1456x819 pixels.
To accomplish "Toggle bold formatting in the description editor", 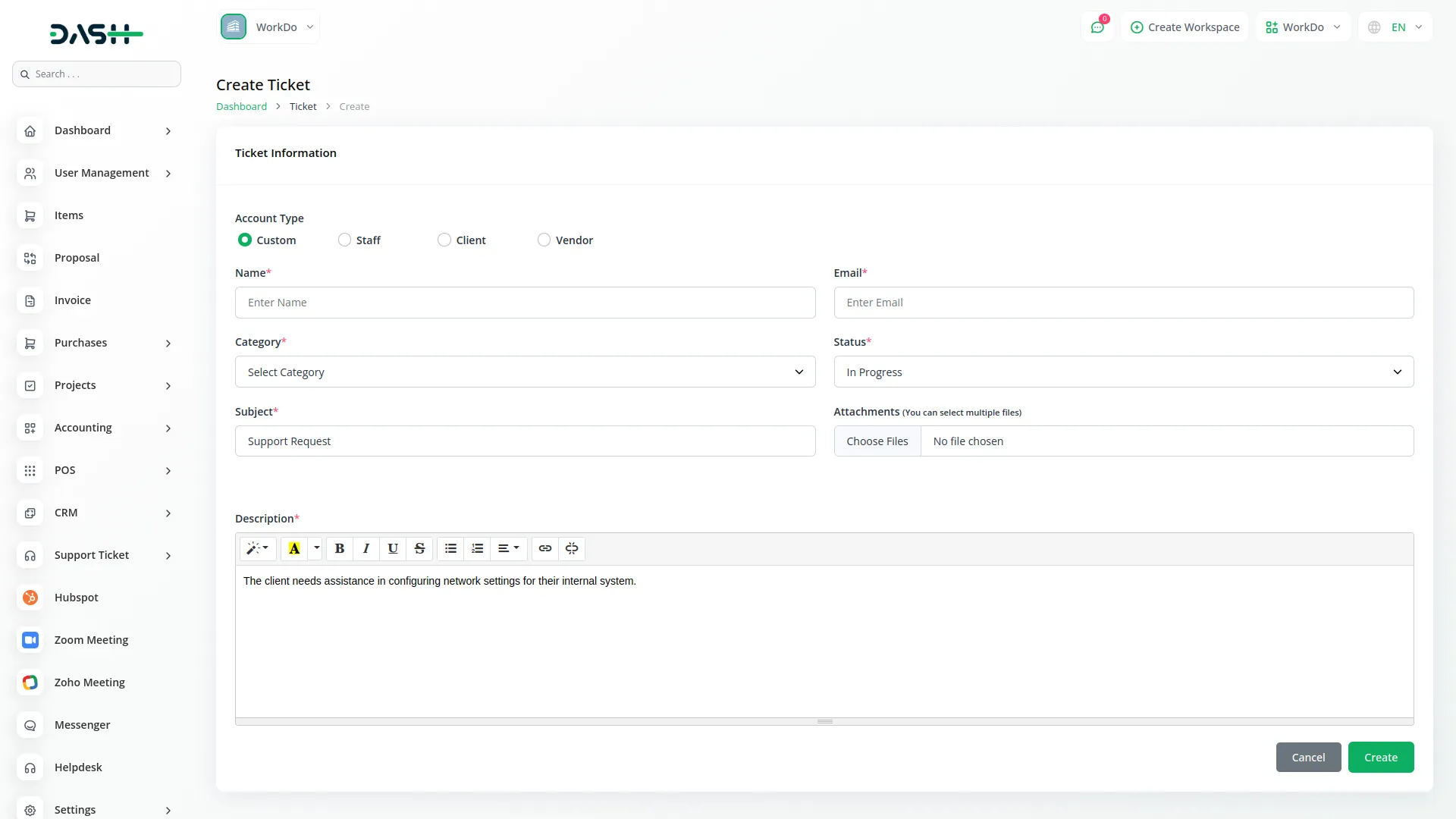I will tap(339, 548).
